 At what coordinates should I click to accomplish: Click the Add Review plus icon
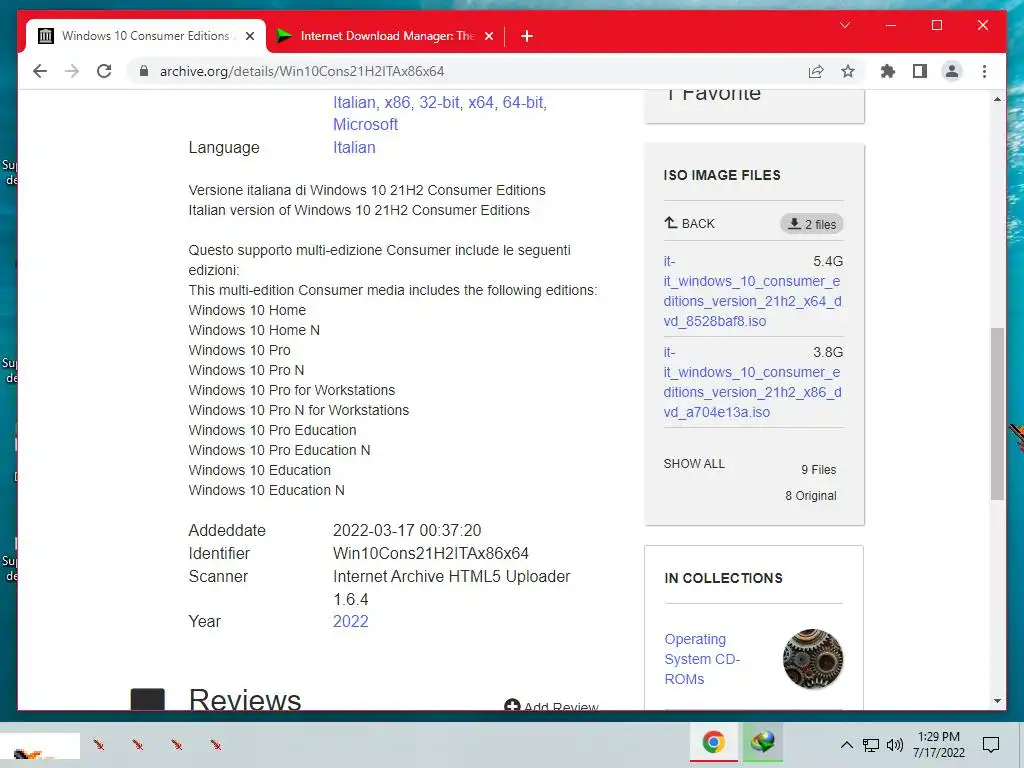pos(512,705)
